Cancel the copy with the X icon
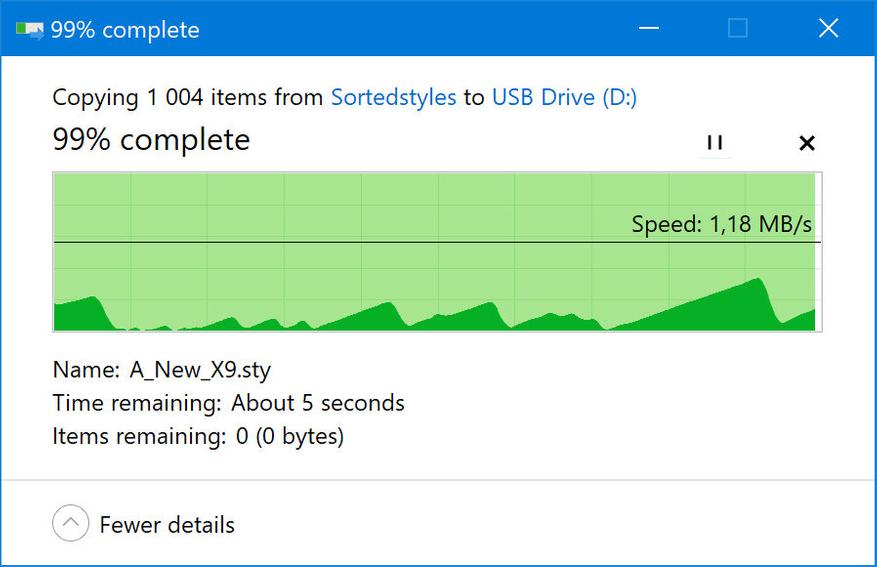Screen dimensions: 877x567 (807, 143)
